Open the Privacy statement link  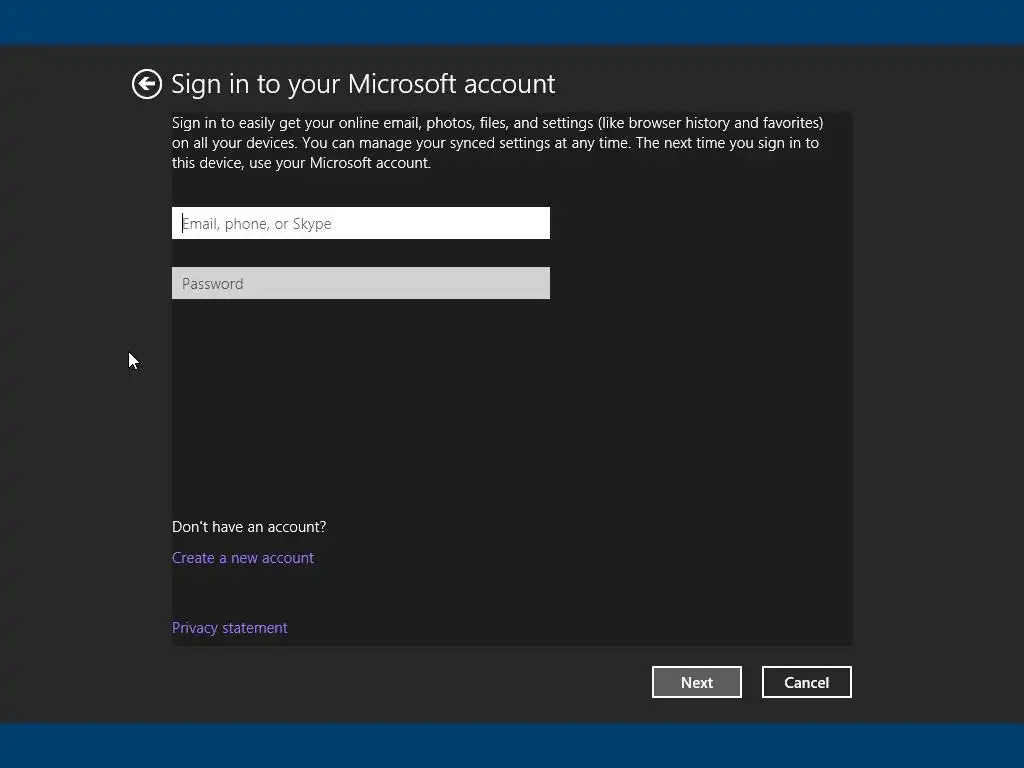[x=229, y=628]
